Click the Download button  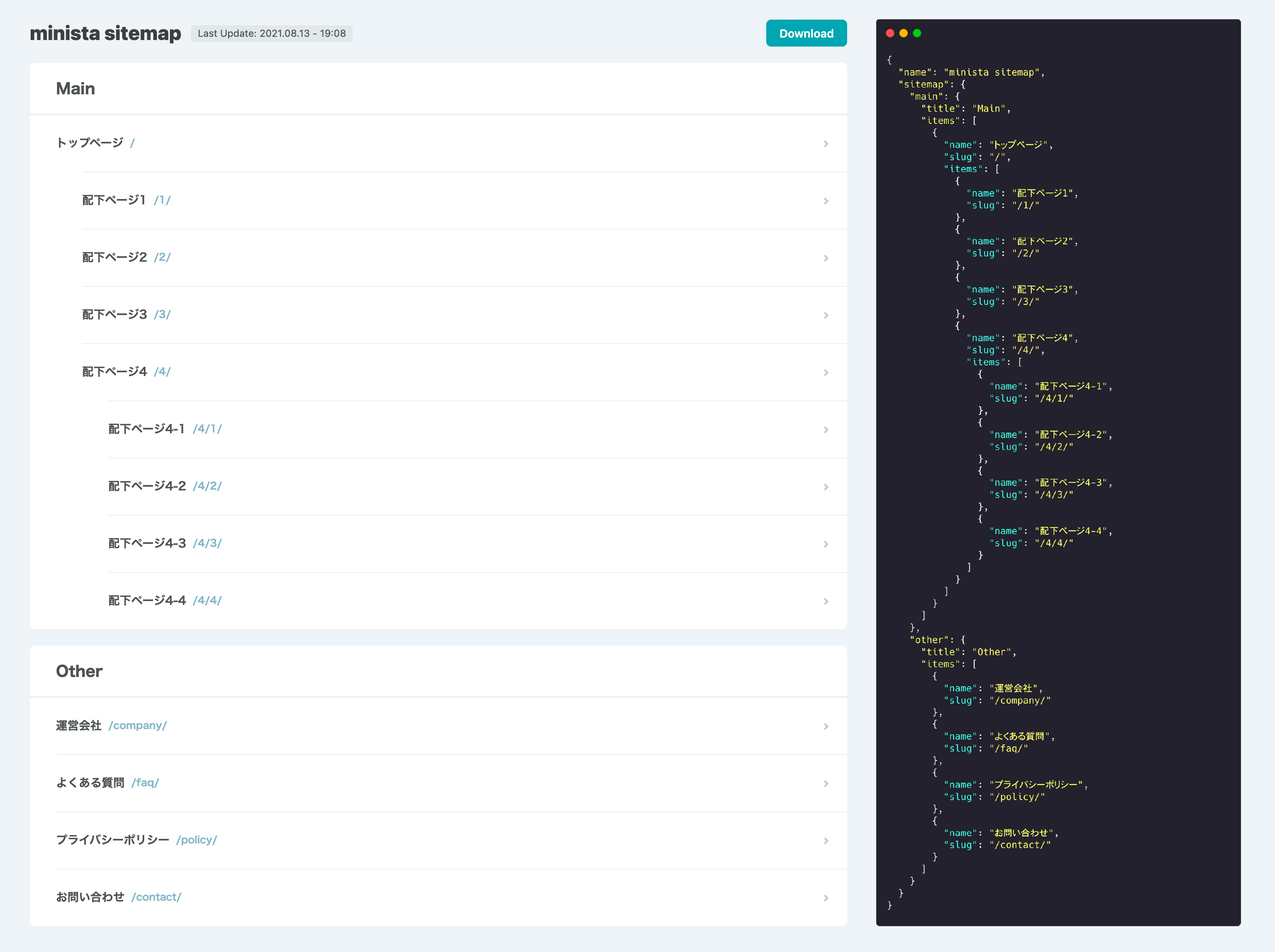click(x=806, y=34)
